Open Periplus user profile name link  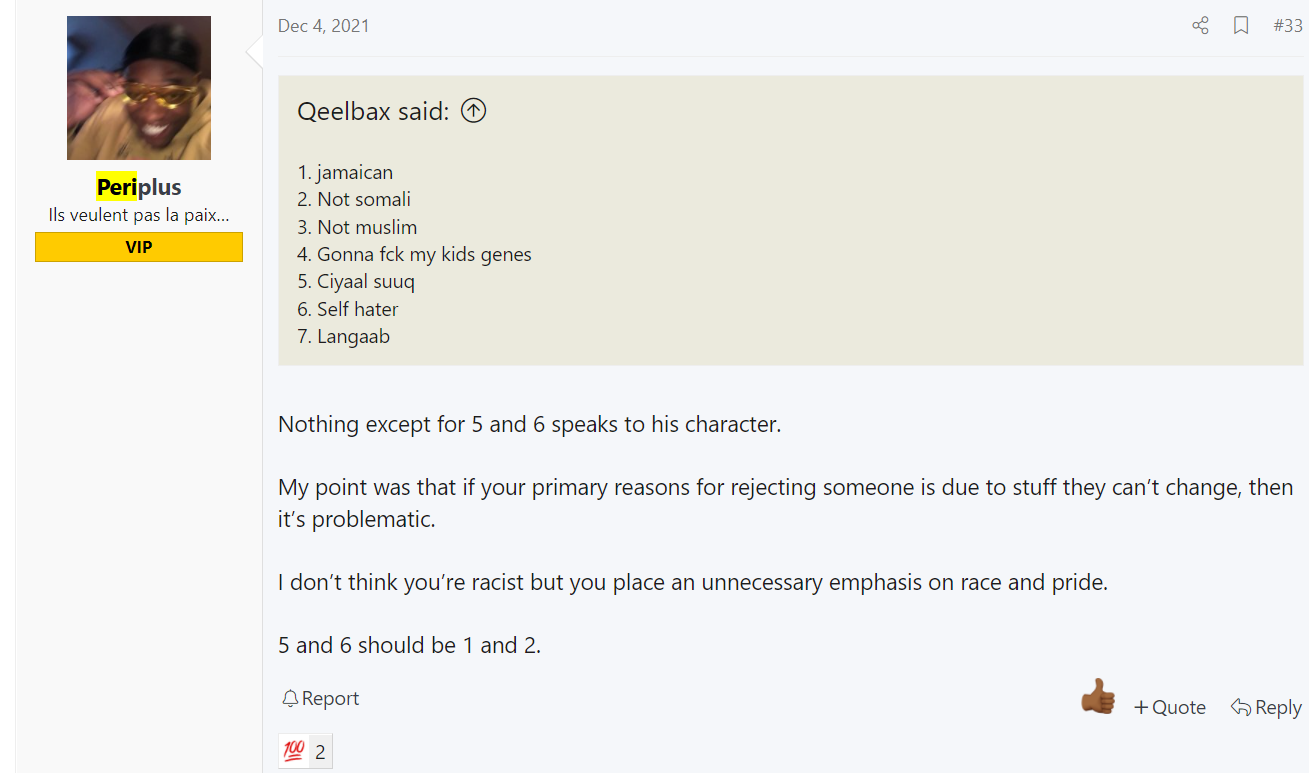click(x=139, y=187)
